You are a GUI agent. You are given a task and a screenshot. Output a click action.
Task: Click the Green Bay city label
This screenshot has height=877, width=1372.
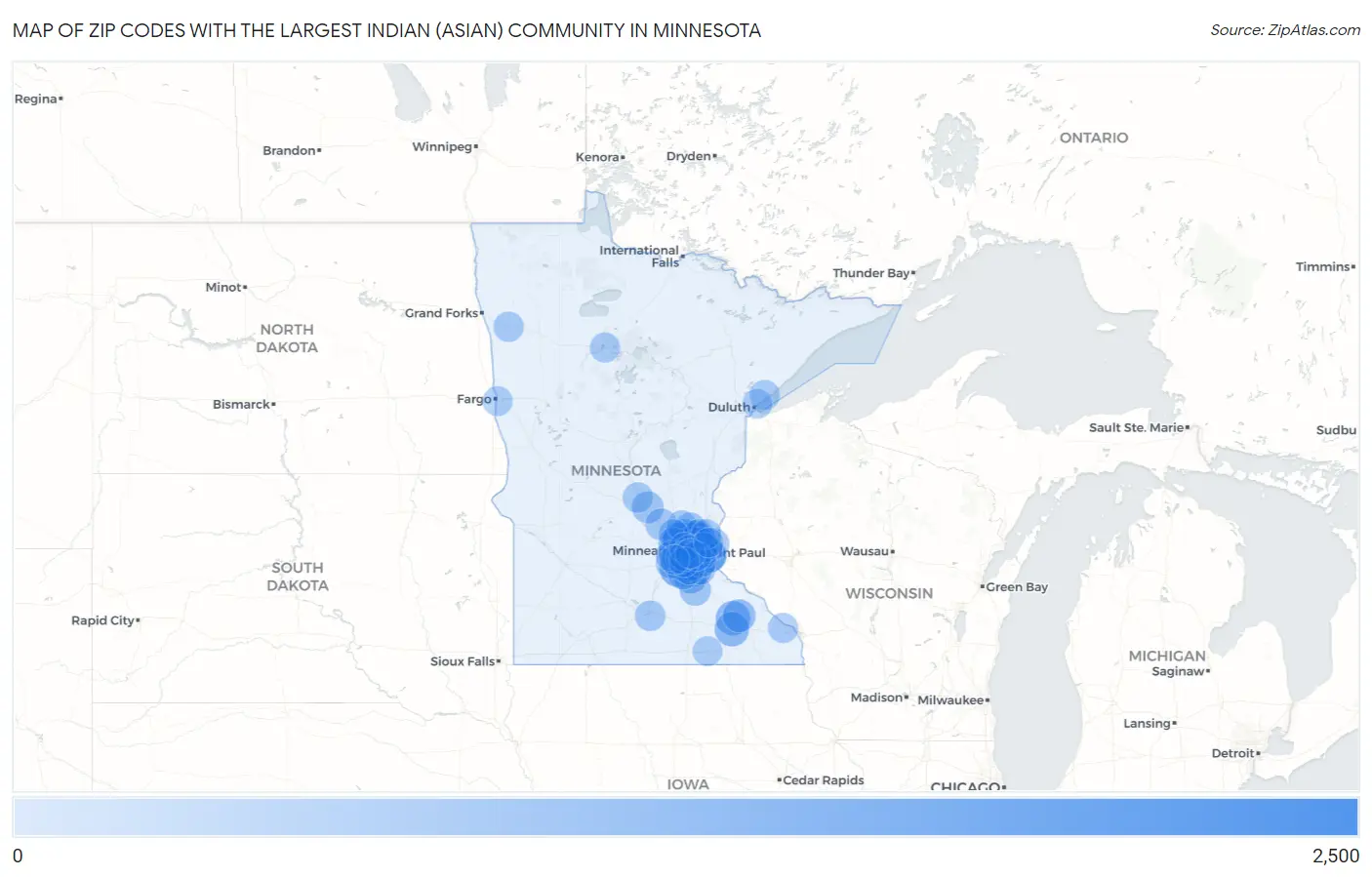tap(1017, 587)
